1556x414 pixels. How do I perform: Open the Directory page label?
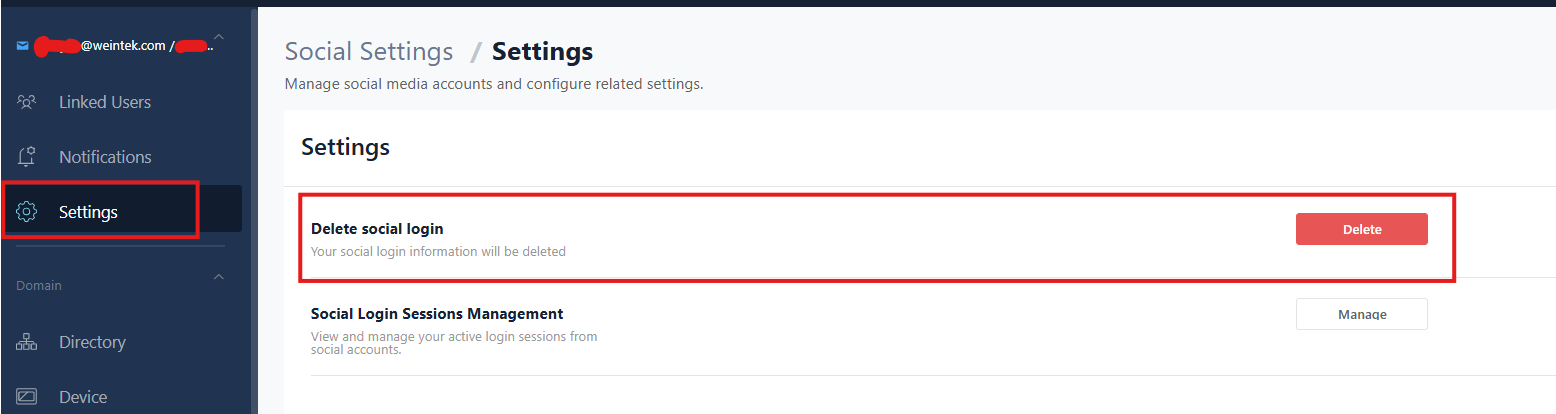click(92, 342)
